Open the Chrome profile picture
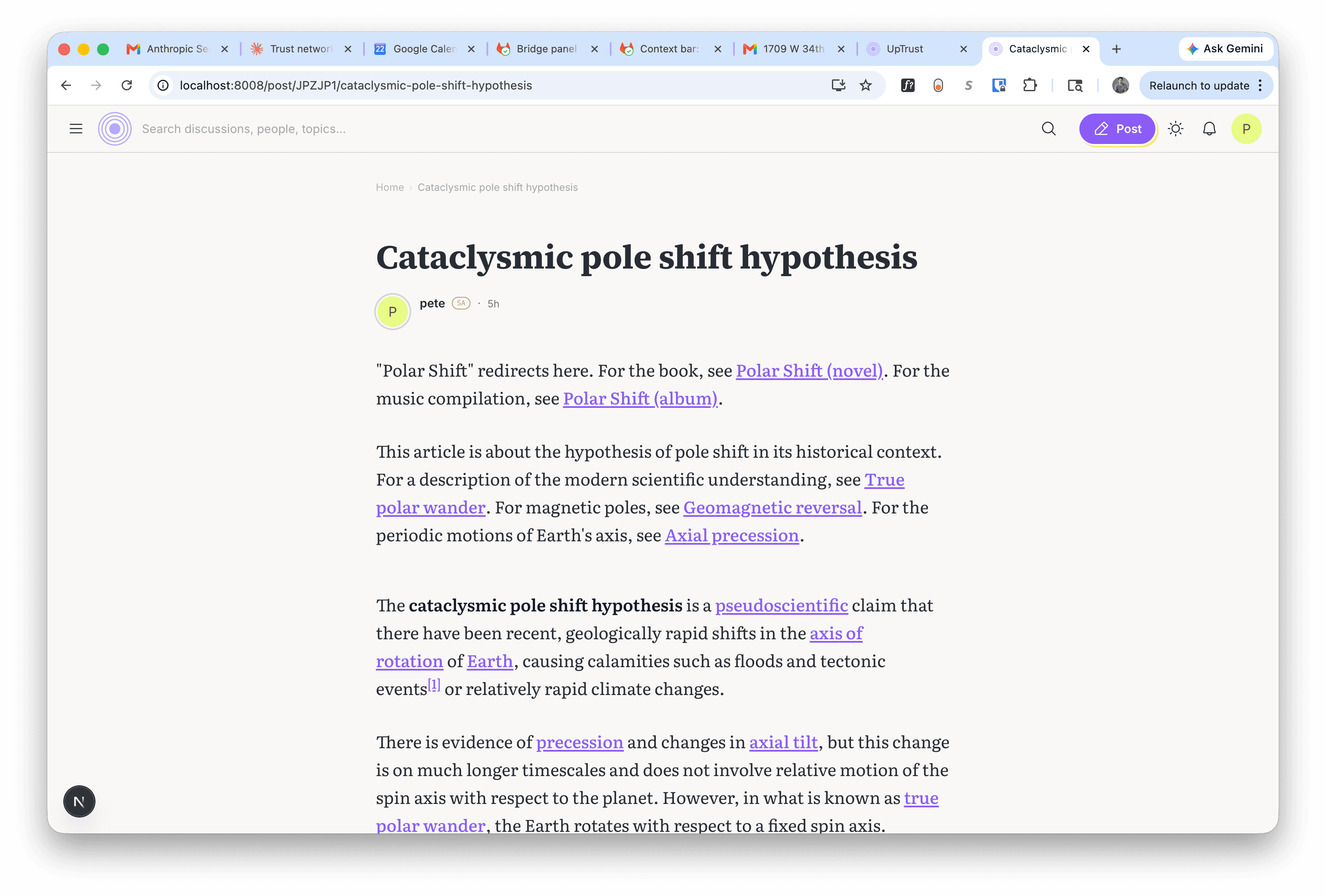The height and width of the screenshot is (896, 1326). coord(1121,86)
